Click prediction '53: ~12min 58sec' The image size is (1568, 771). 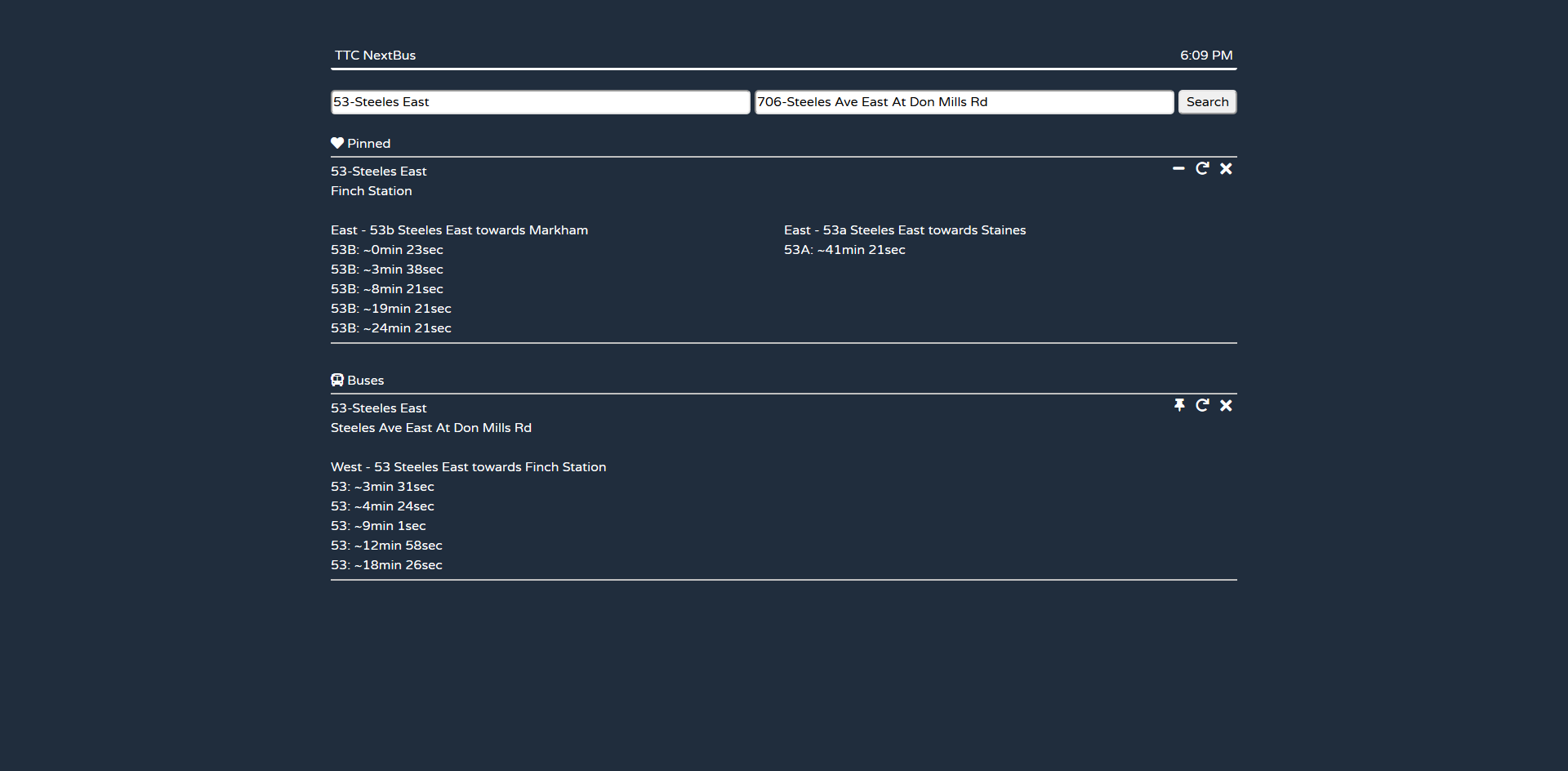[x=386, y=546]
